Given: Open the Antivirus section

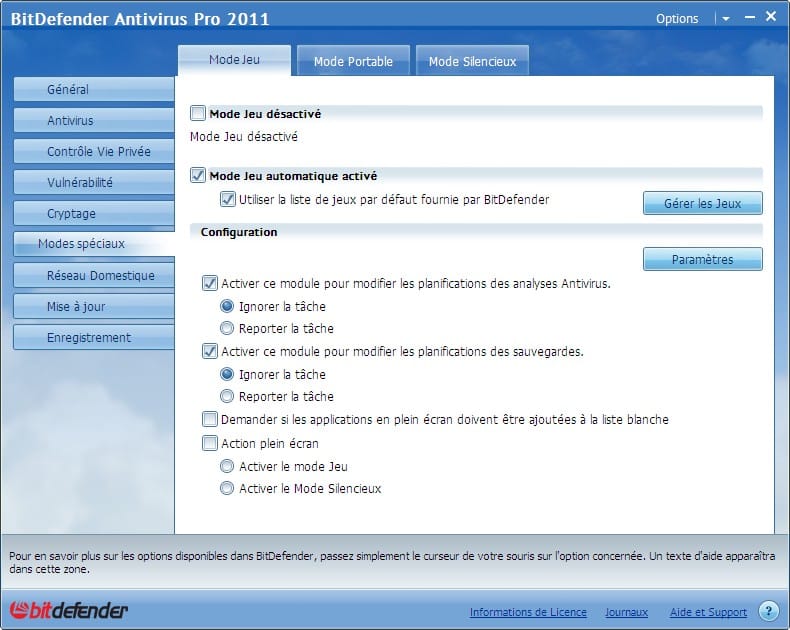Looking at the screenshot, I should coord(94,120).
